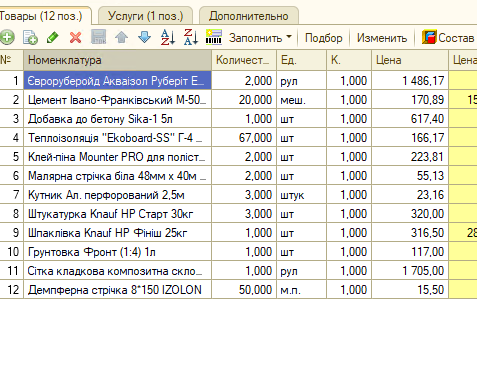The width and height of the screenshot is (477, 378).
Task: Click the barcode scan icon
Action: [214, 37]
